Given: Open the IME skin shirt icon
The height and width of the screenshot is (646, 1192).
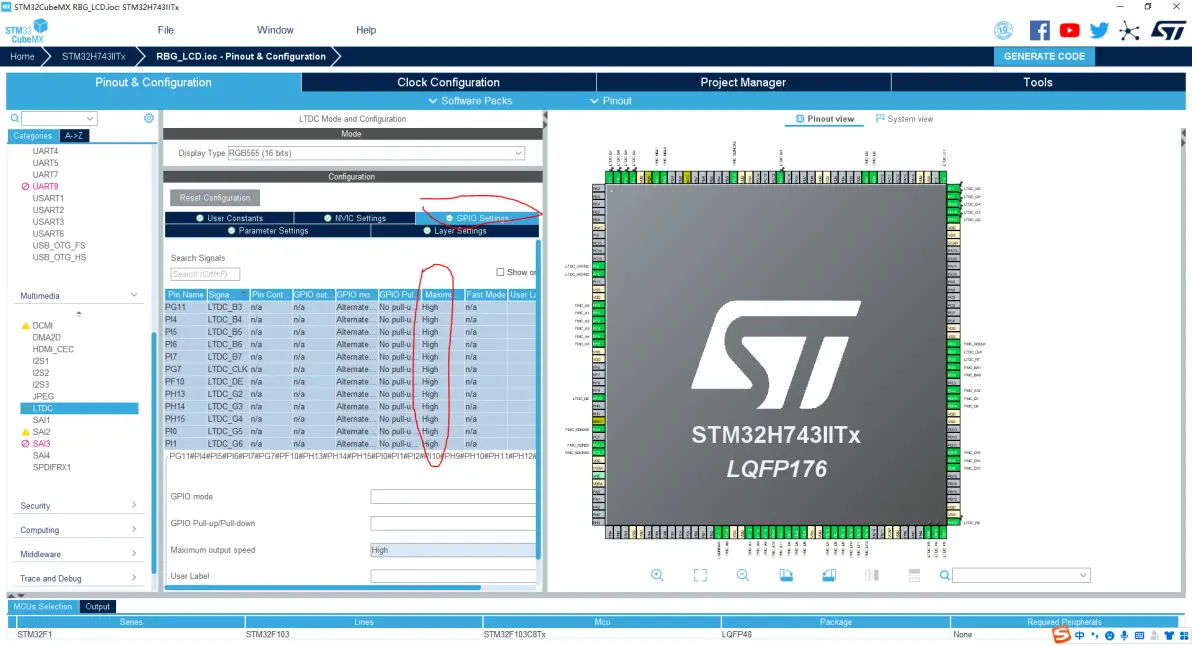Looking at the screenshot, I should tap(1169, 635).
